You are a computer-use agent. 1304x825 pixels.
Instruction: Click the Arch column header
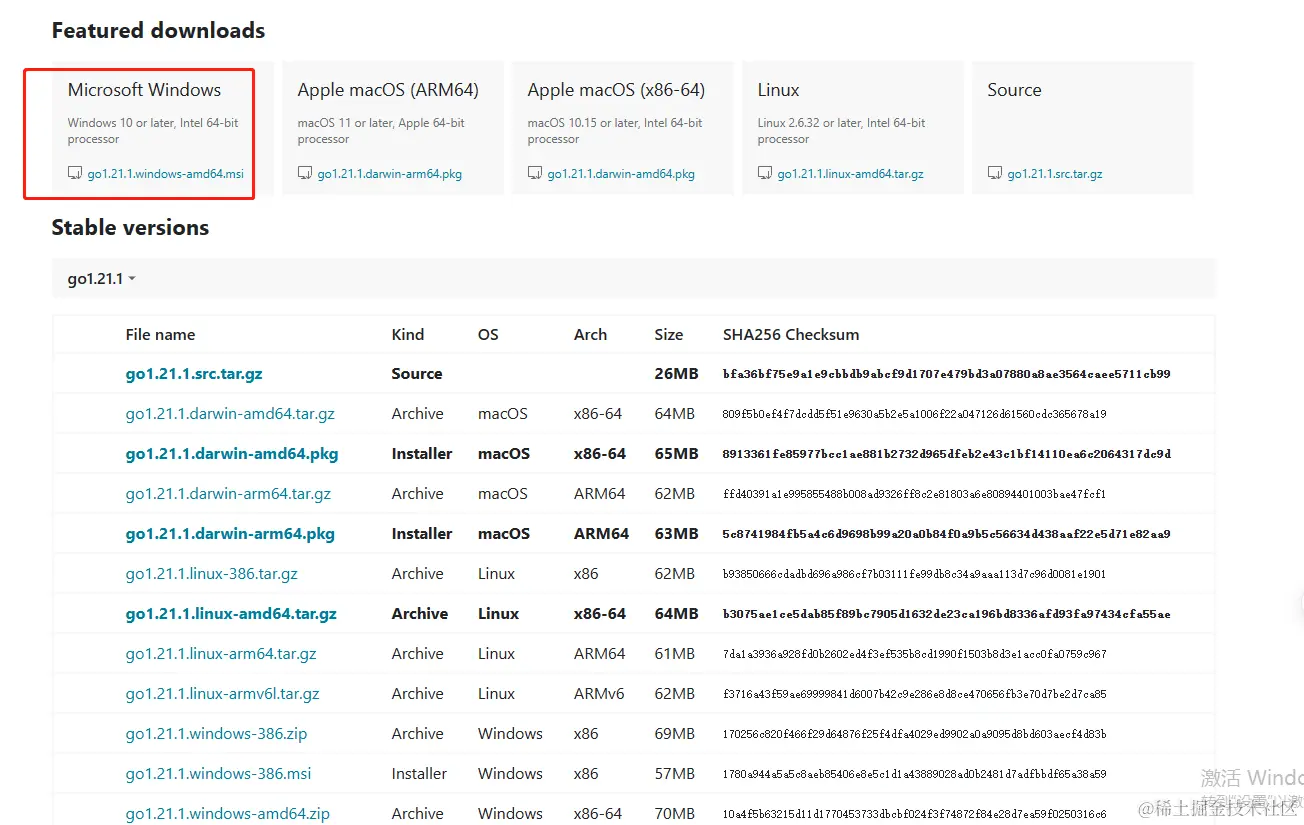coord(590,335)
